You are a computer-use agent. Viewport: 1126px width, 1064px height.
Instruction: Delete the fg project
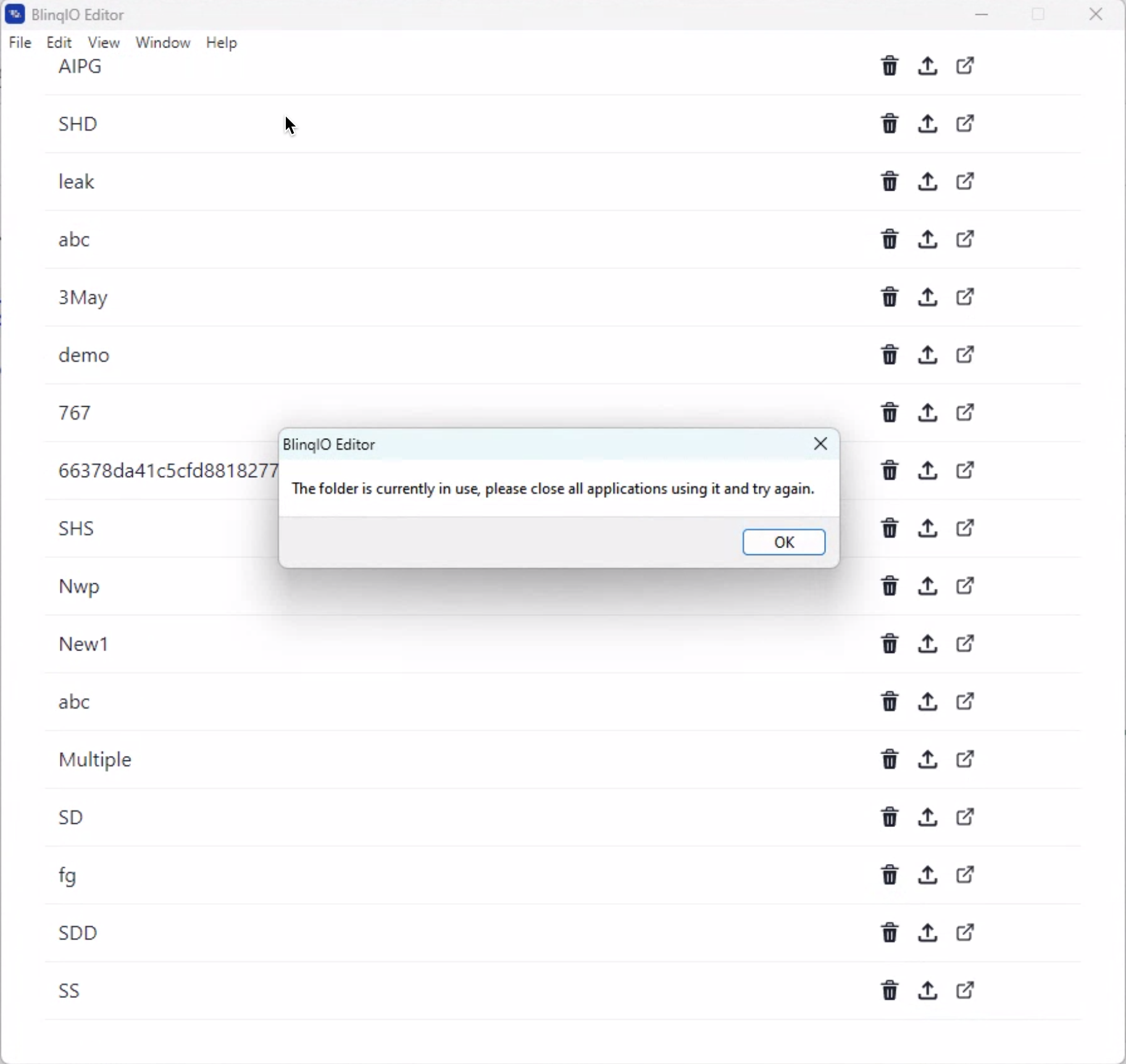(x=890, y=875)
